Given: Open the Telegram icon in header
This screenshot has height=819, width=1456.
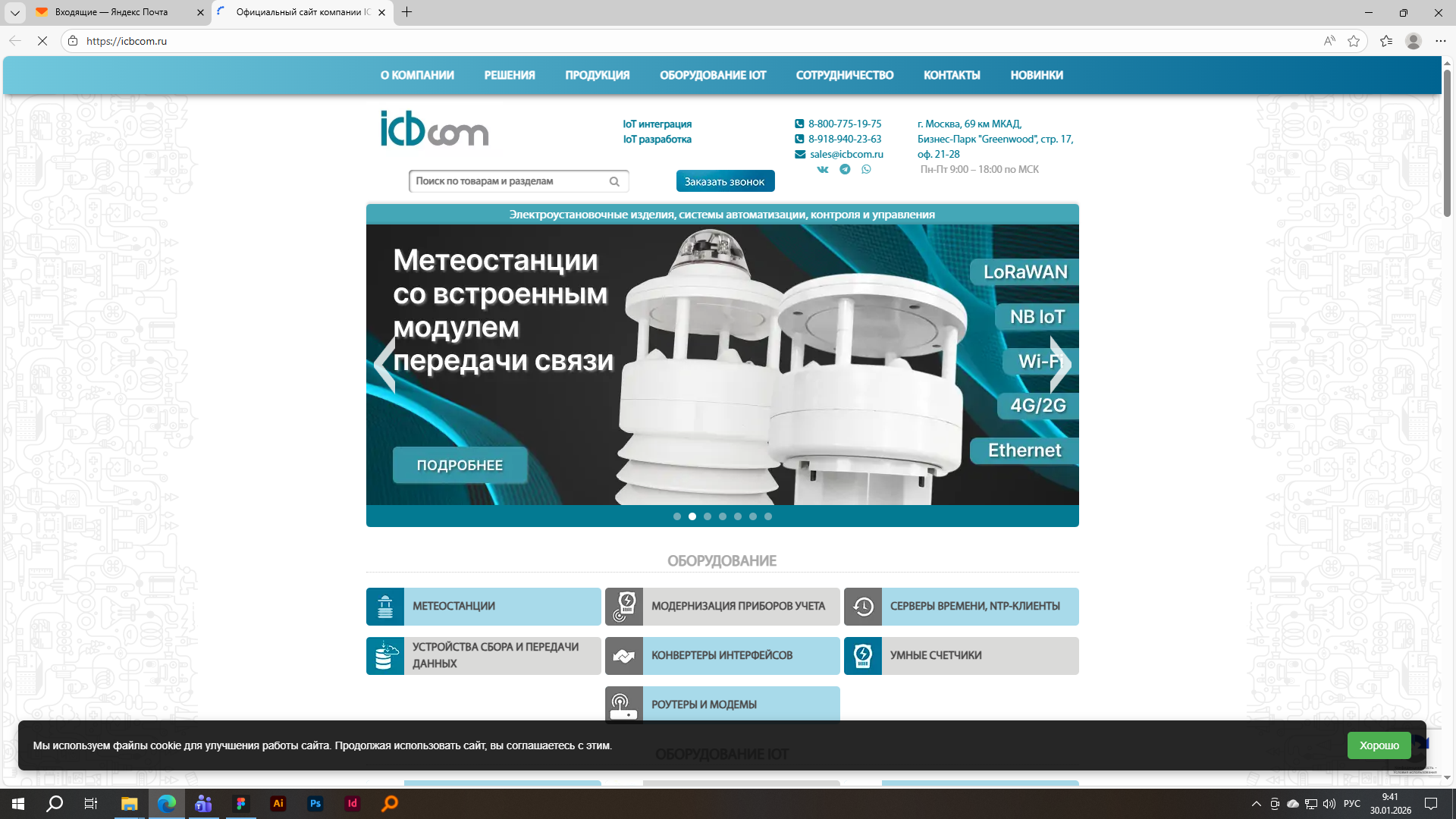Looking at the screenshot, I should [x=844, y=169].
